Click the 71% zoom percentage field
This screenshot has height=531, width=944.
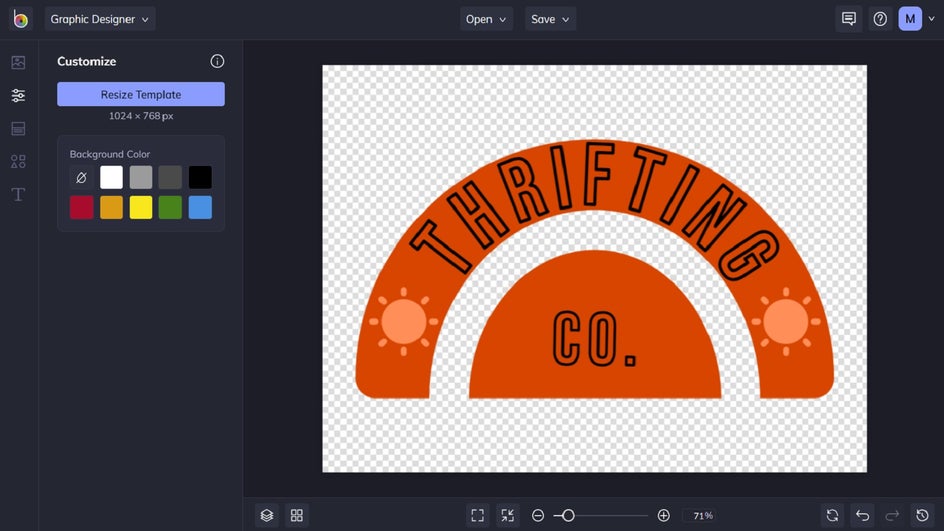tap(703, 515)
